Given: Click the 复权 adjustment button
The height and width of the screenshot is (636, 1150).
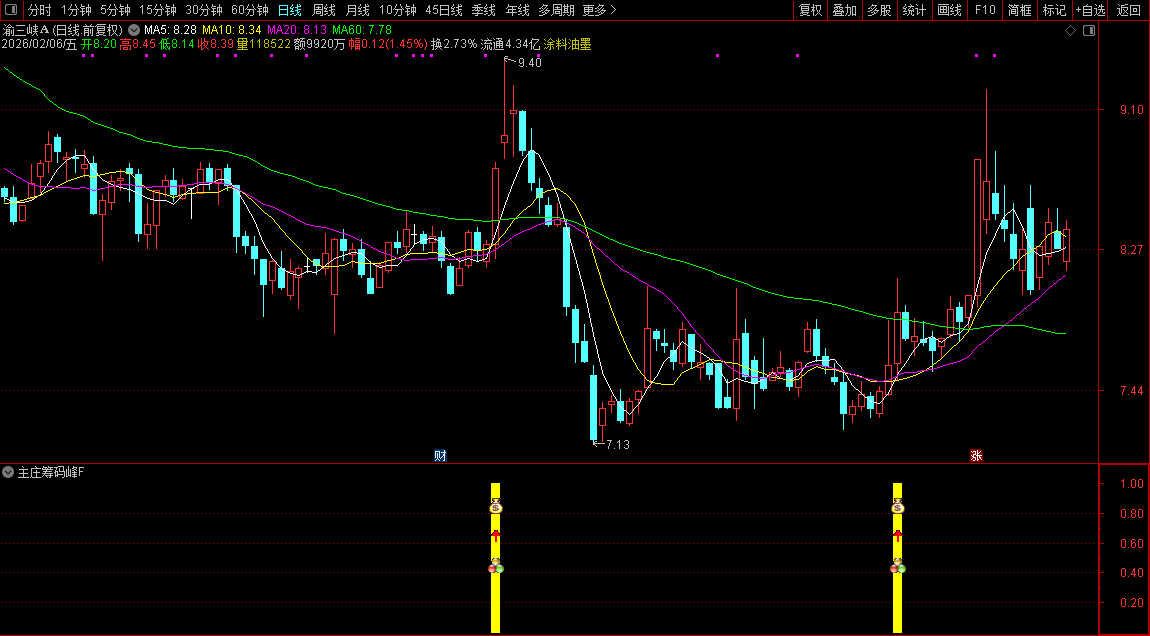Looking at the screenshot, I should point(810,10).
